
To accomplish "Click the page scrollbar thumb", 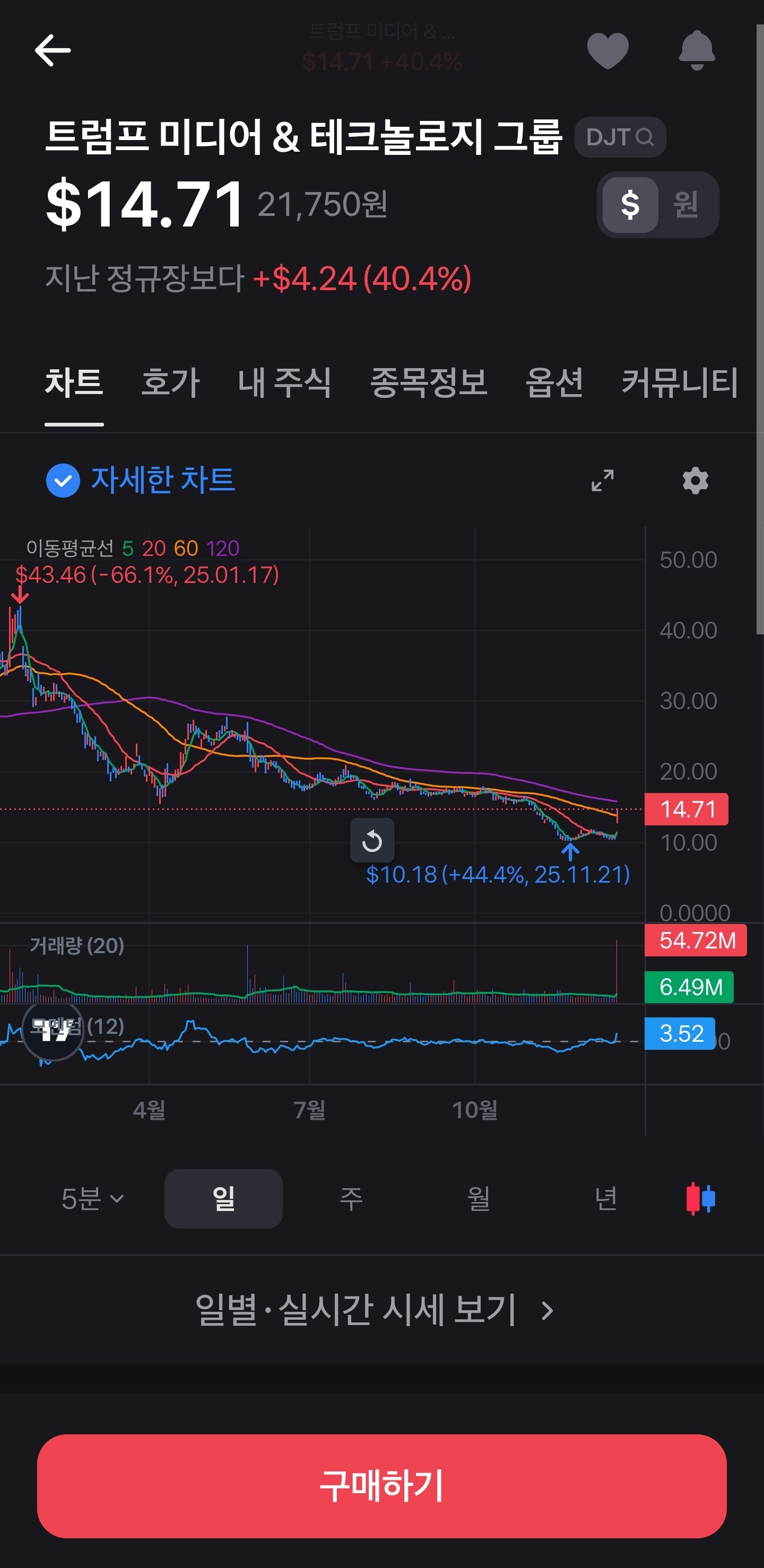I will point(760,329).
